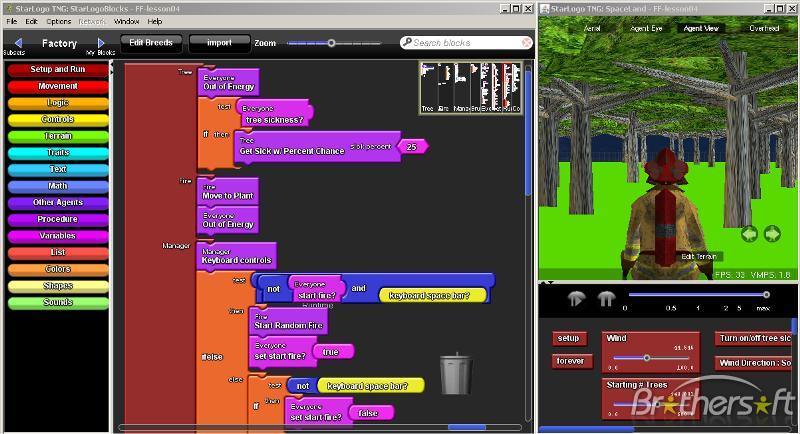Rotate camera right with green arrow

pyautogui.click(x=772, y=234)
